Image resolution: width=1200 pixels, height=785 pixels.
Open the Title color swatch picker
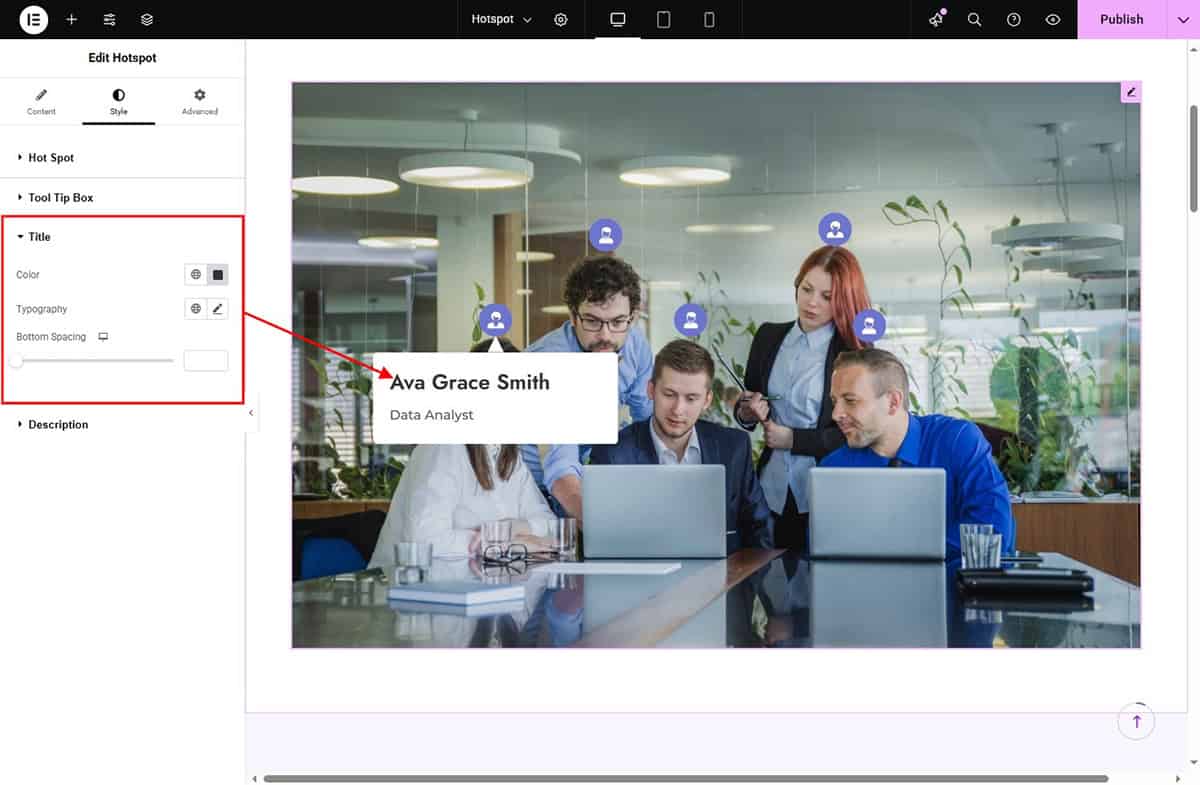click(218, 274)
